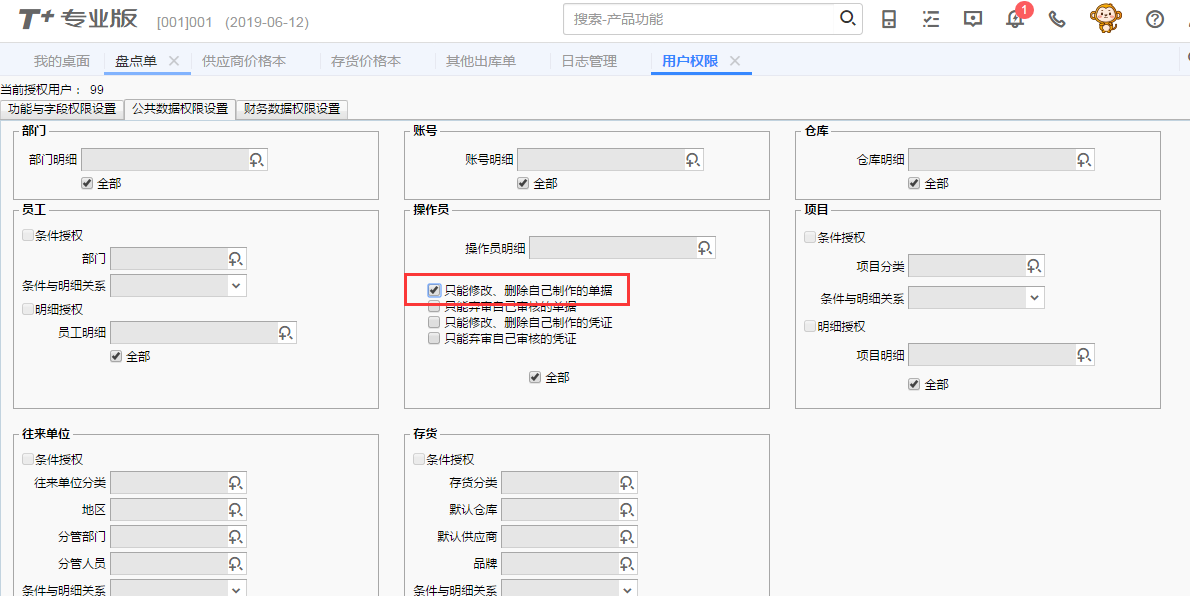
Task: Expand 条件与明细关系 dropdown in 员工 section
Action: point(236,285)
